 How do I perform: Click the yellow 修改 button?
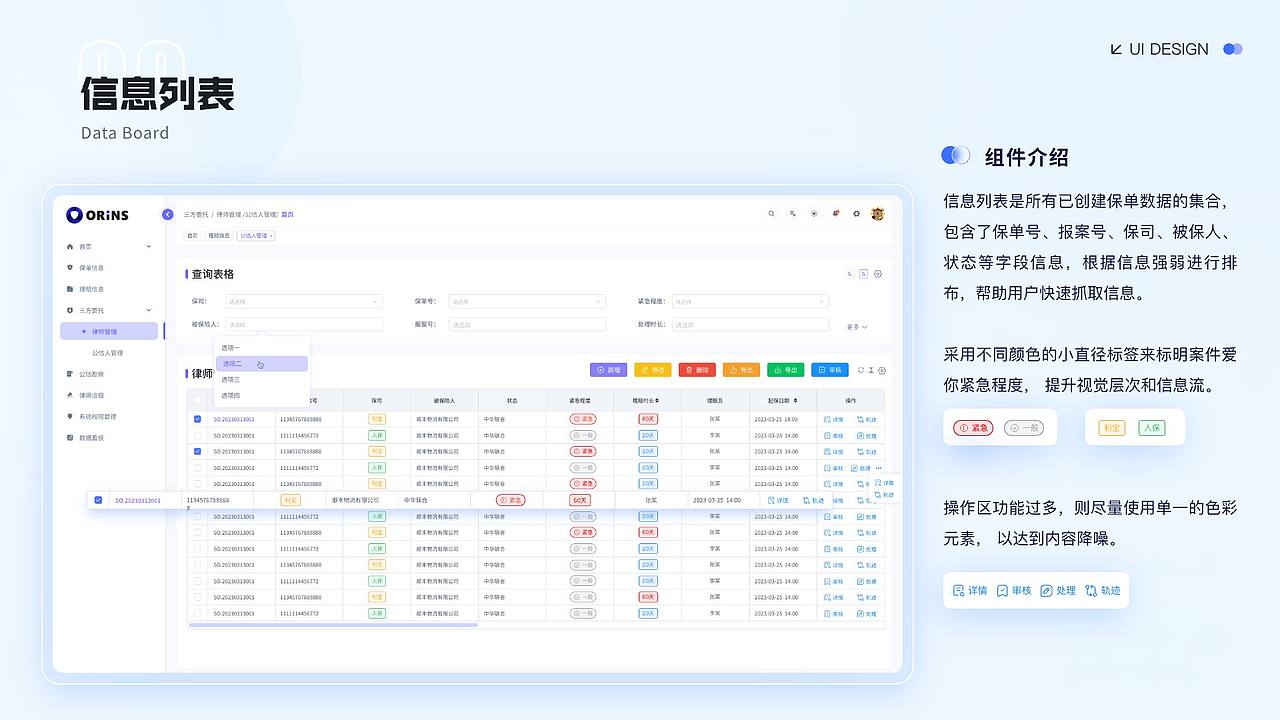[653, 370]
